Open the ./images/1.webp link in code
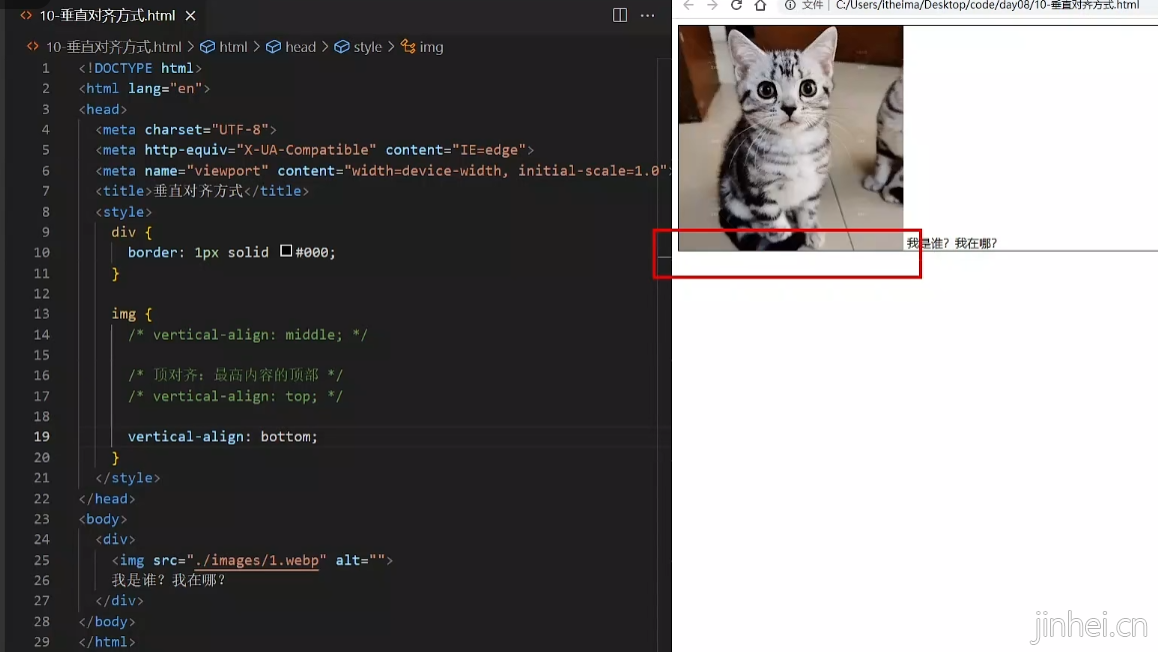Image resolution: width=1158 pixels, height=652 pixels. (x=256, y=560)
